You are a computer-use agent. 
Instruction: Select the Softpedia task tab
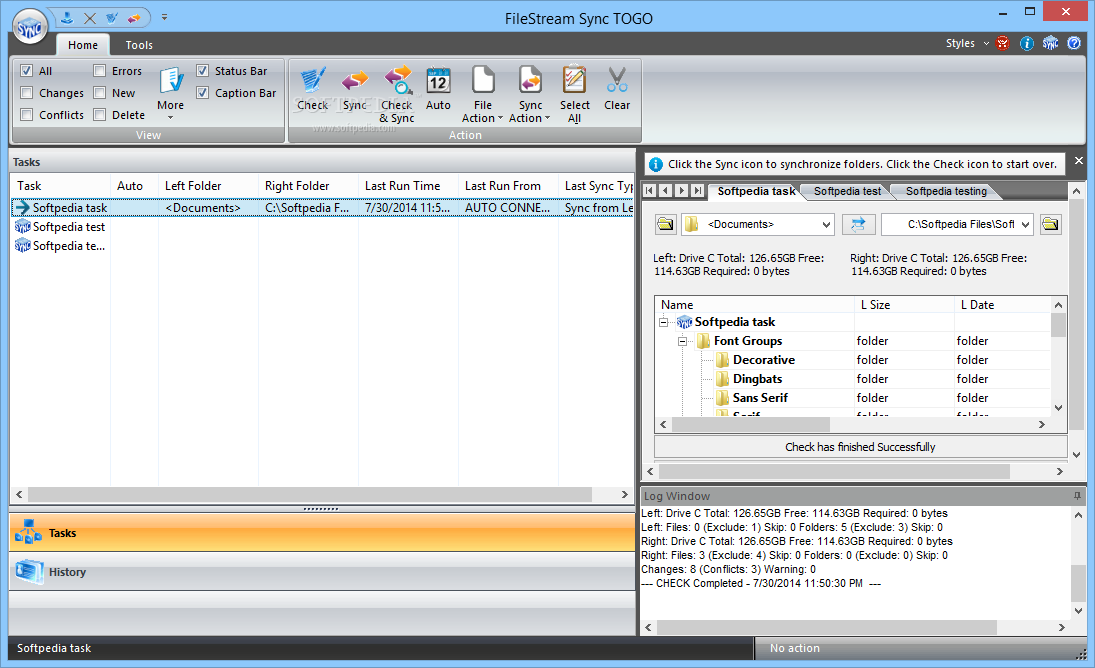[756, 191]
